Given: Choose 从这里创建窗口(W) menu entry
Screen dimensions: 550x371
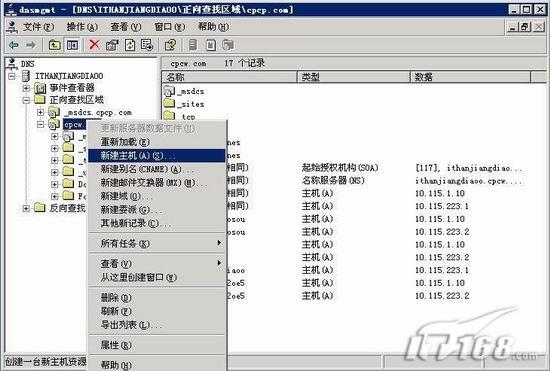Looking at the screenshot, I should [156, 277].
